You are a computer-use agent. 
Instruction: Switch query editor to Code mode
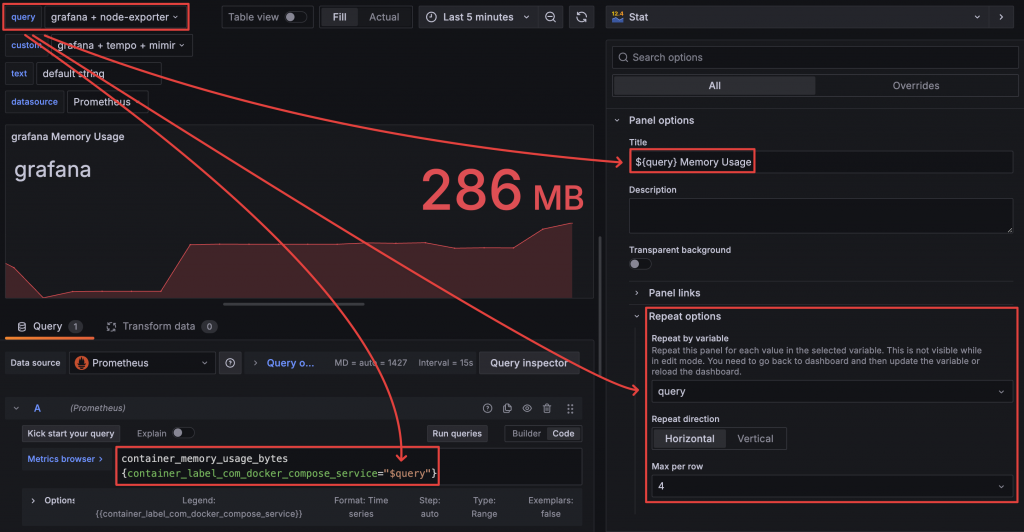[564, 433]
